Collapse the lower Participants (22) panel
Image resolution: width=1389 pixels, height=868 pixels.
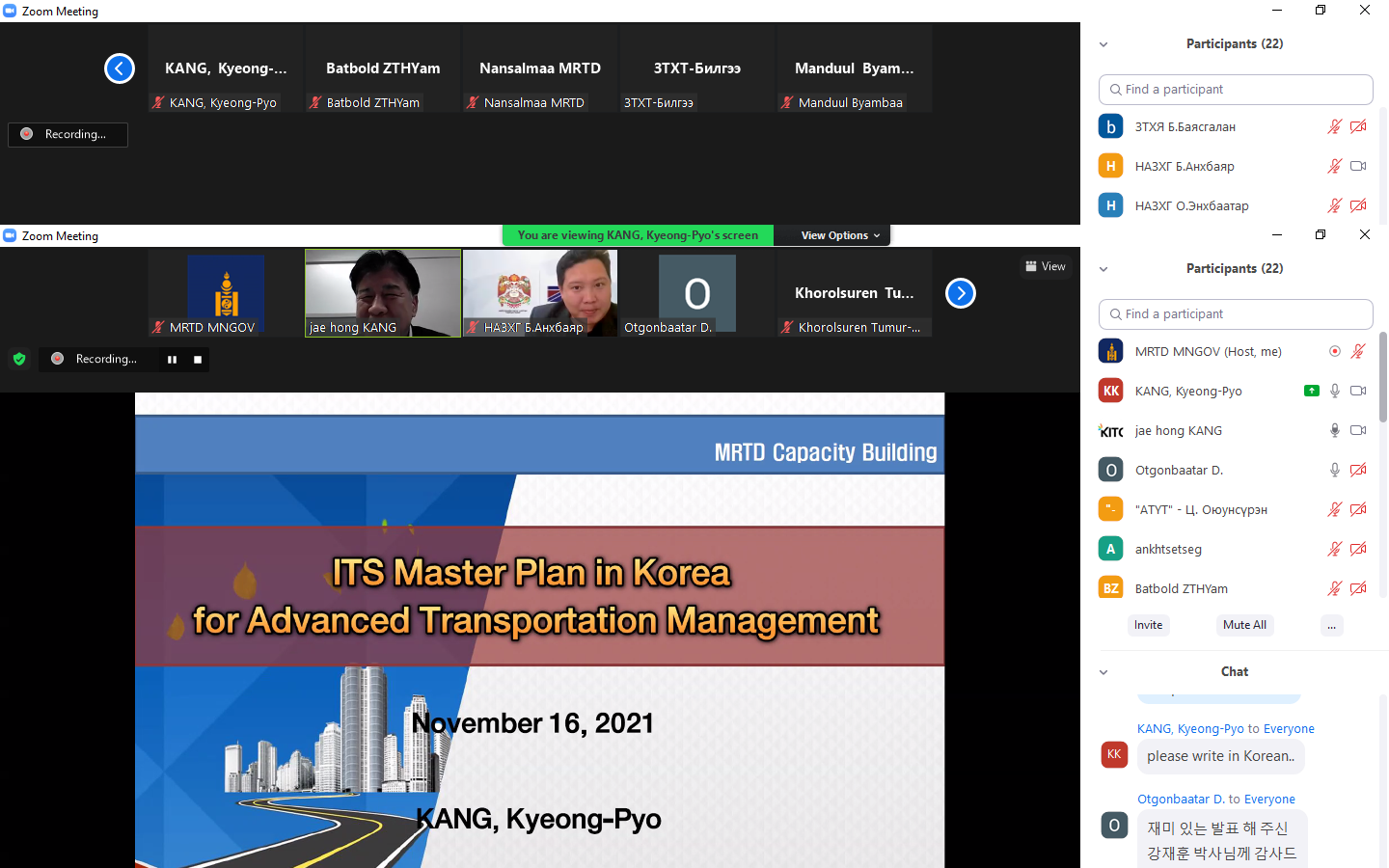1103,269
